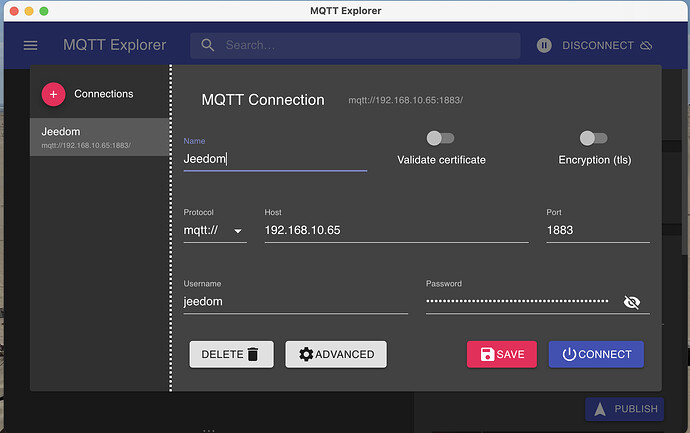Focus the Name field containing Jeedom
Image resolution: width=690 pixels, height=433 pixels.
[x=275, y=159]
